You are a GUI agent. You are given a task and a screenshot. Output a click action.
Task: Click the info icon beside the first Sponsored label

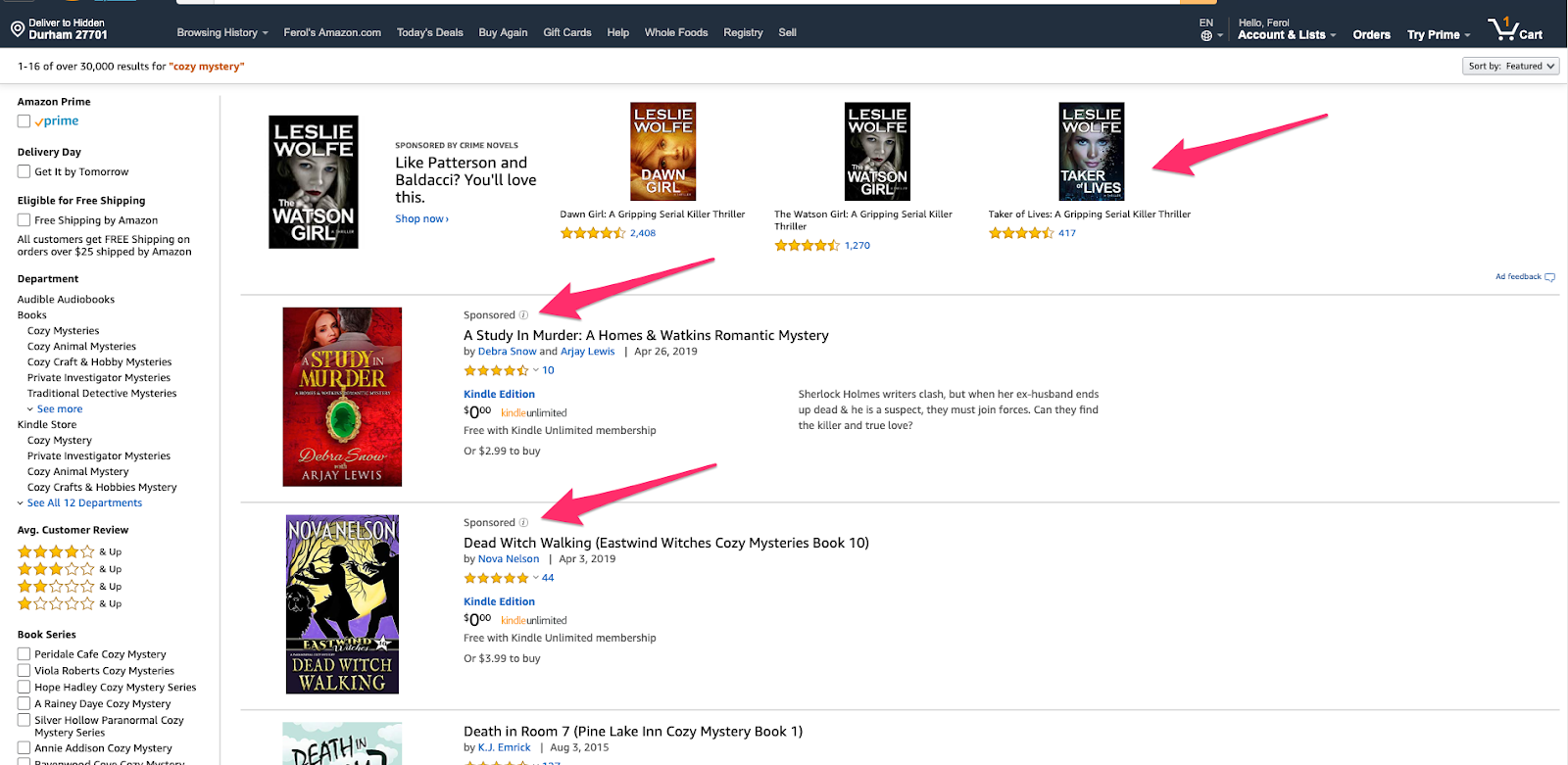523,315
